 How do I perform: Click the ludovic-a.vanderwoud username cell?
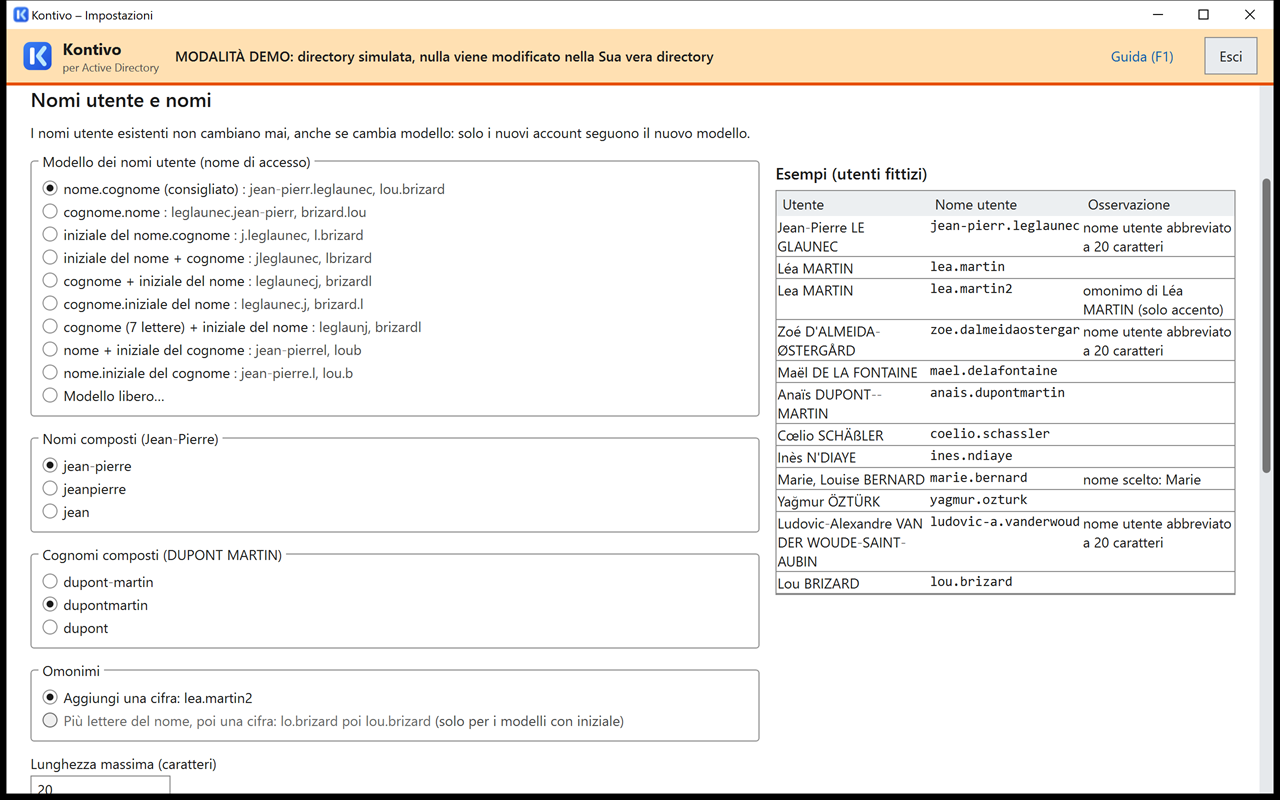pyautogui.click(x=1005, y=542)
